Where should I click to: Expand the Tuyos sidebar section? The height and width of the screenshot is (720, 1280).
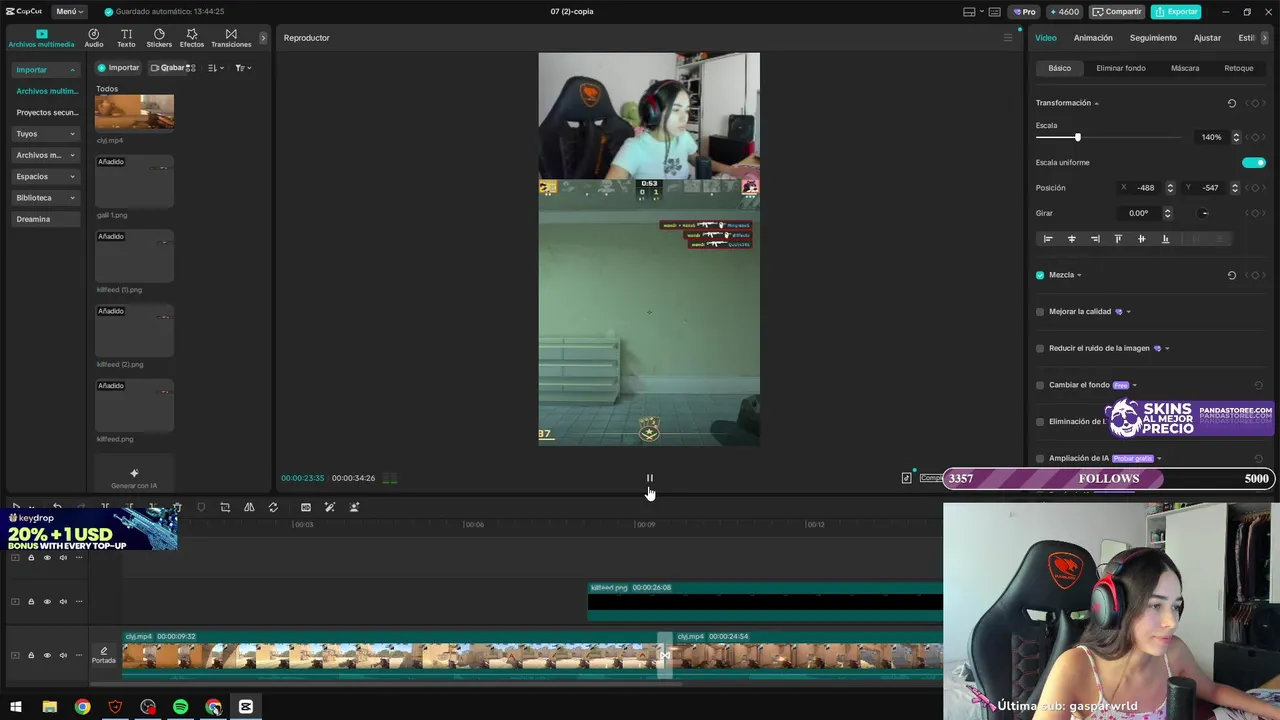(x=72, y=134)
